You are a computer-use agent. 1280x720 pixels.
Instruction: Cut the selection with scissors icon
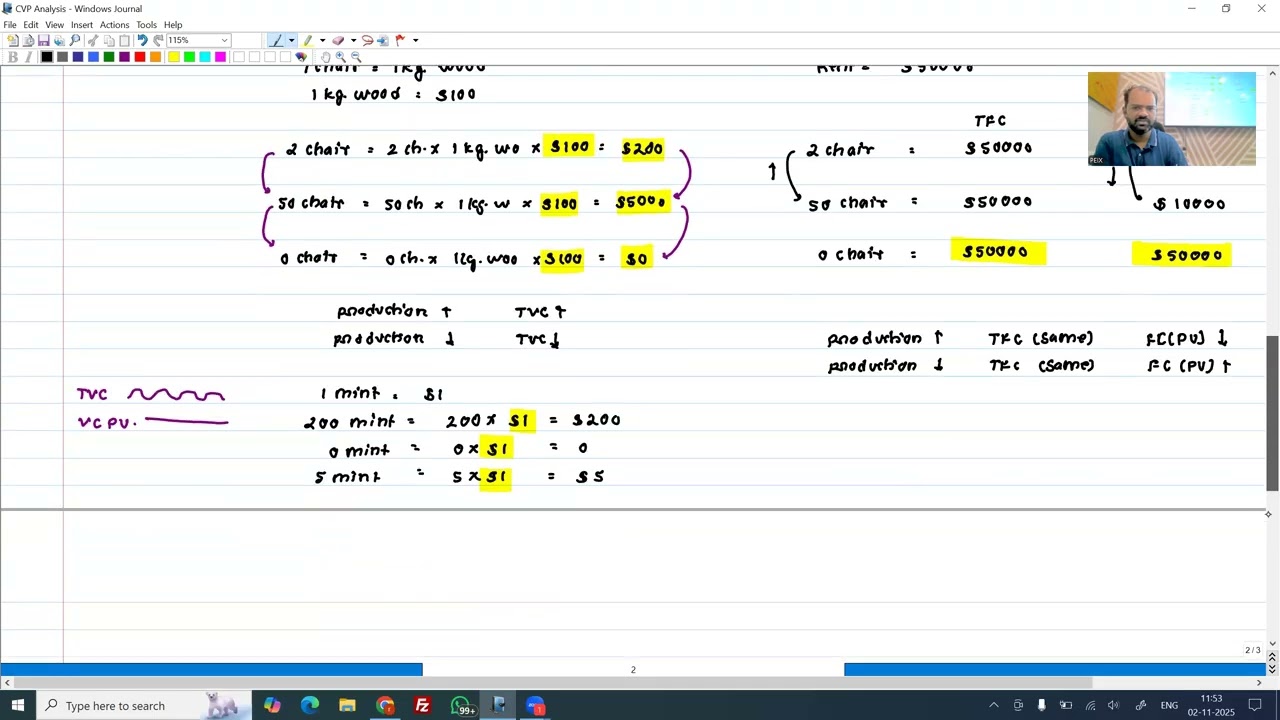93,40
